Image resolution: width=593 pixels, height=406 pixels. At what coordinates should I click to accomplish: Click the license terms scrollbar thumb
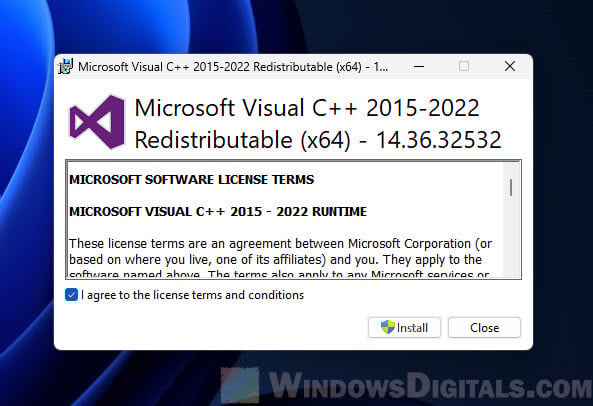[x=511, y=188]
